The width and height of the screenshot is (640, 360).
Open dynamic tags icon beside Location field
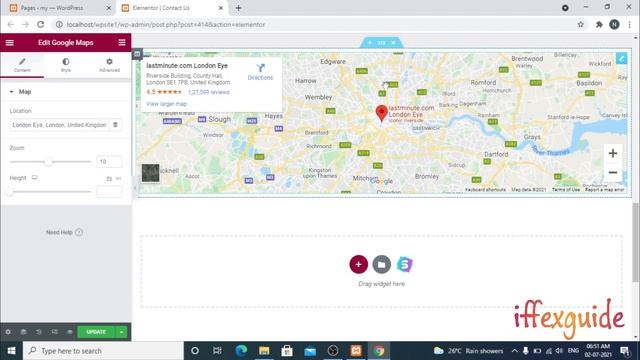116,125
